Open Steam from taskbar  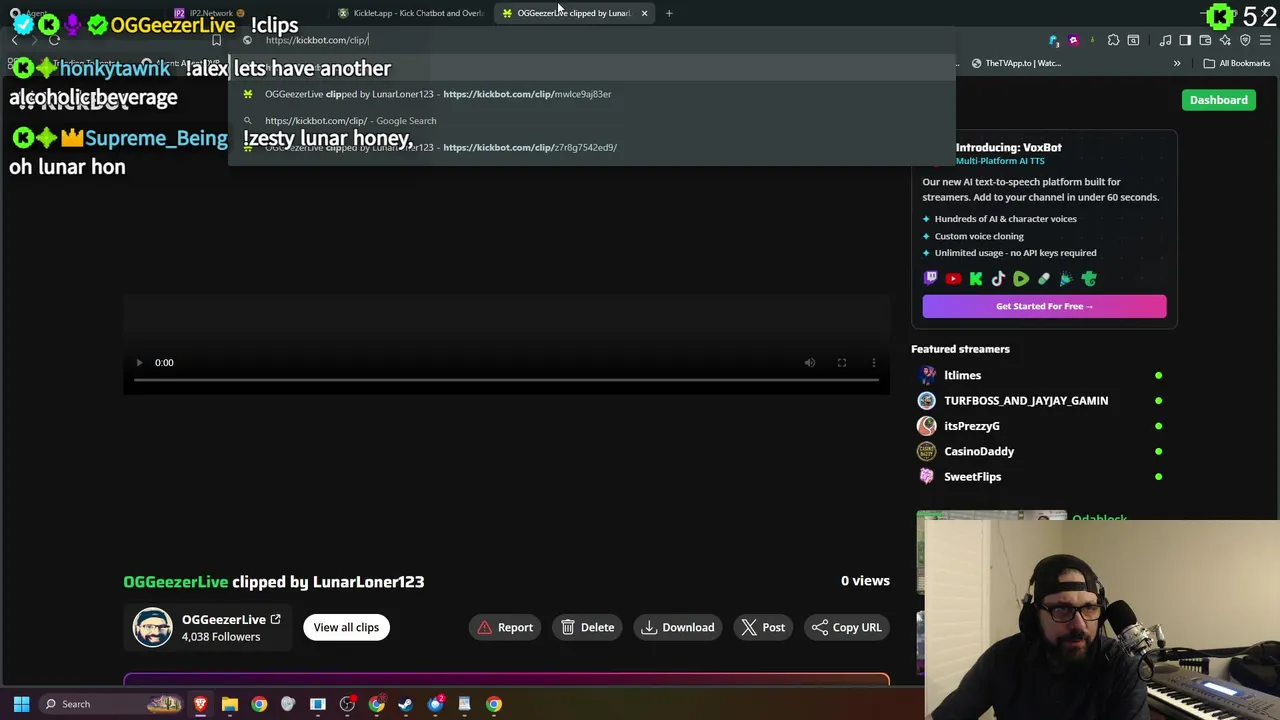(x=405, y=704)
